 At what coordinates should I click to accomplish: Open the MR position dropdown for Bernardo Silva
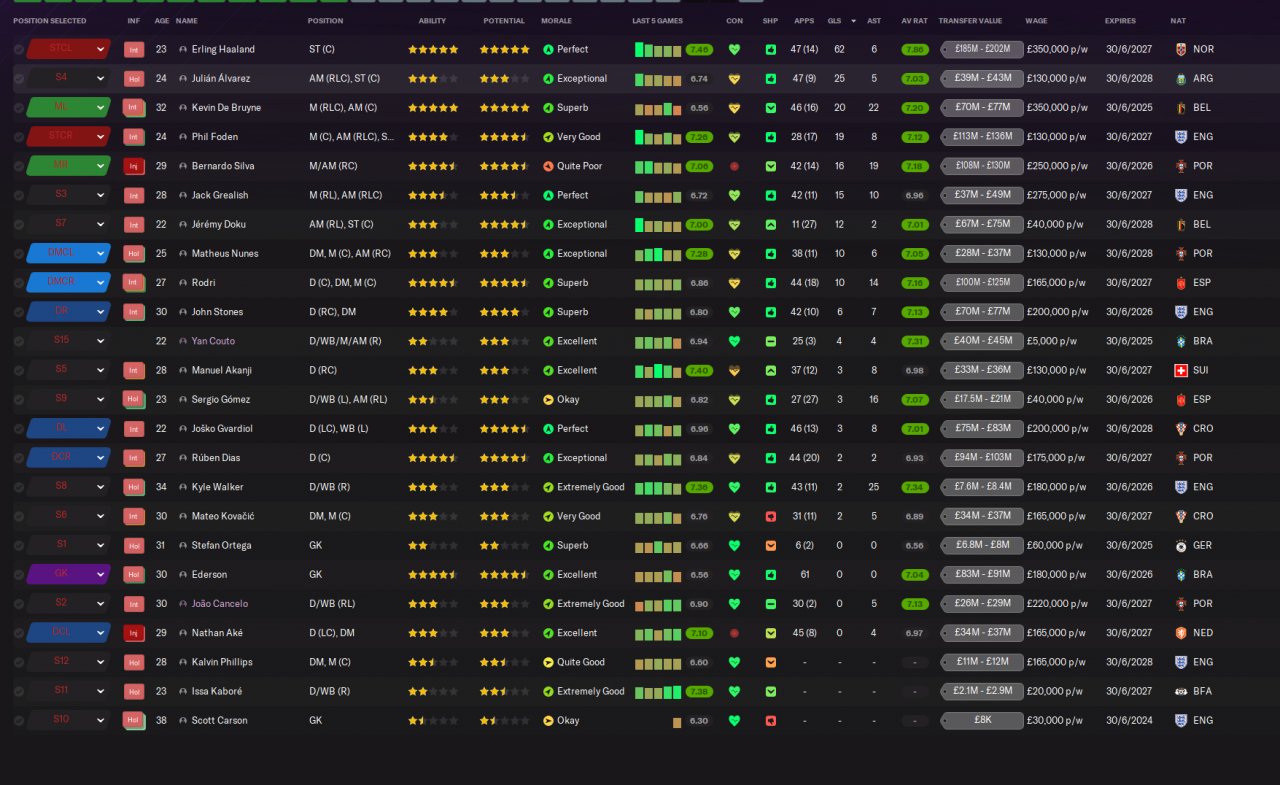coord(68,166)
